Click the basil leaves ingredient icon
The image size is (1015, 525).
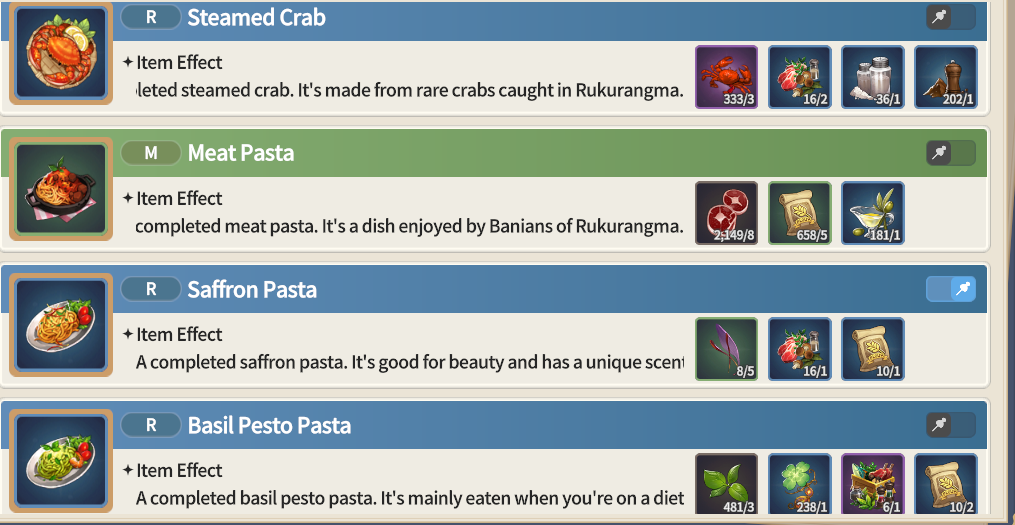pyautogui.click(x=726, y=485)
